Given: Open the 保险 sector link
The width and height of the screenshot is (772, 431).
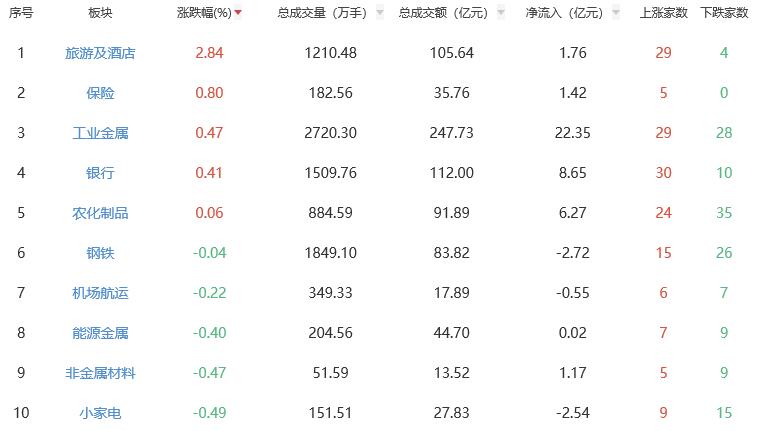Looking at the screenshot, I should click(100, 93).
